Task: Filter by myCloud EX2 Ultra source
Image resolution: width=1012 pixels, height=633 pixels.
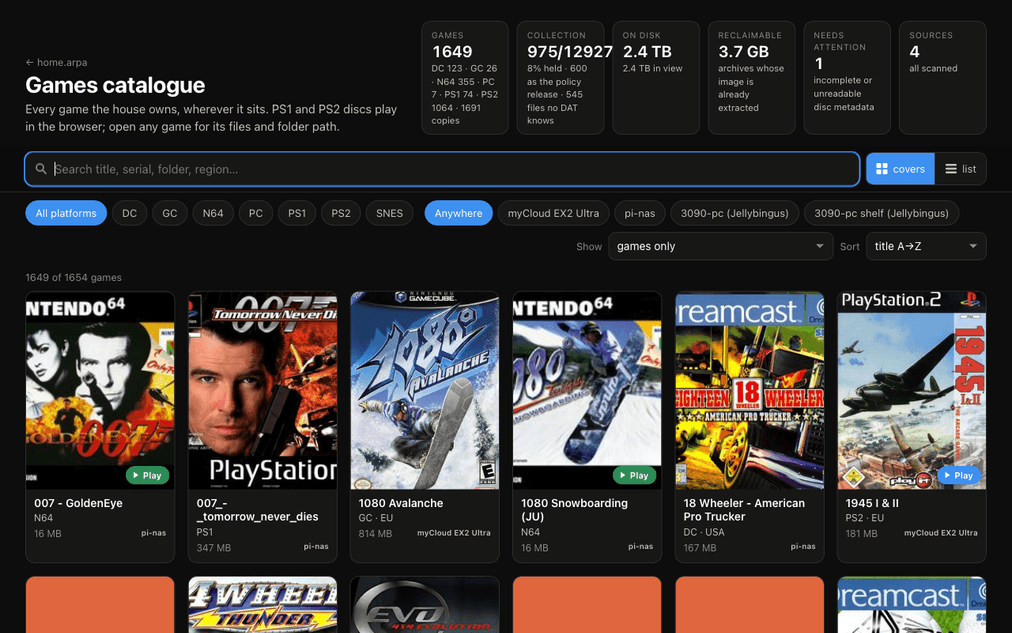Action: (553, 213)
